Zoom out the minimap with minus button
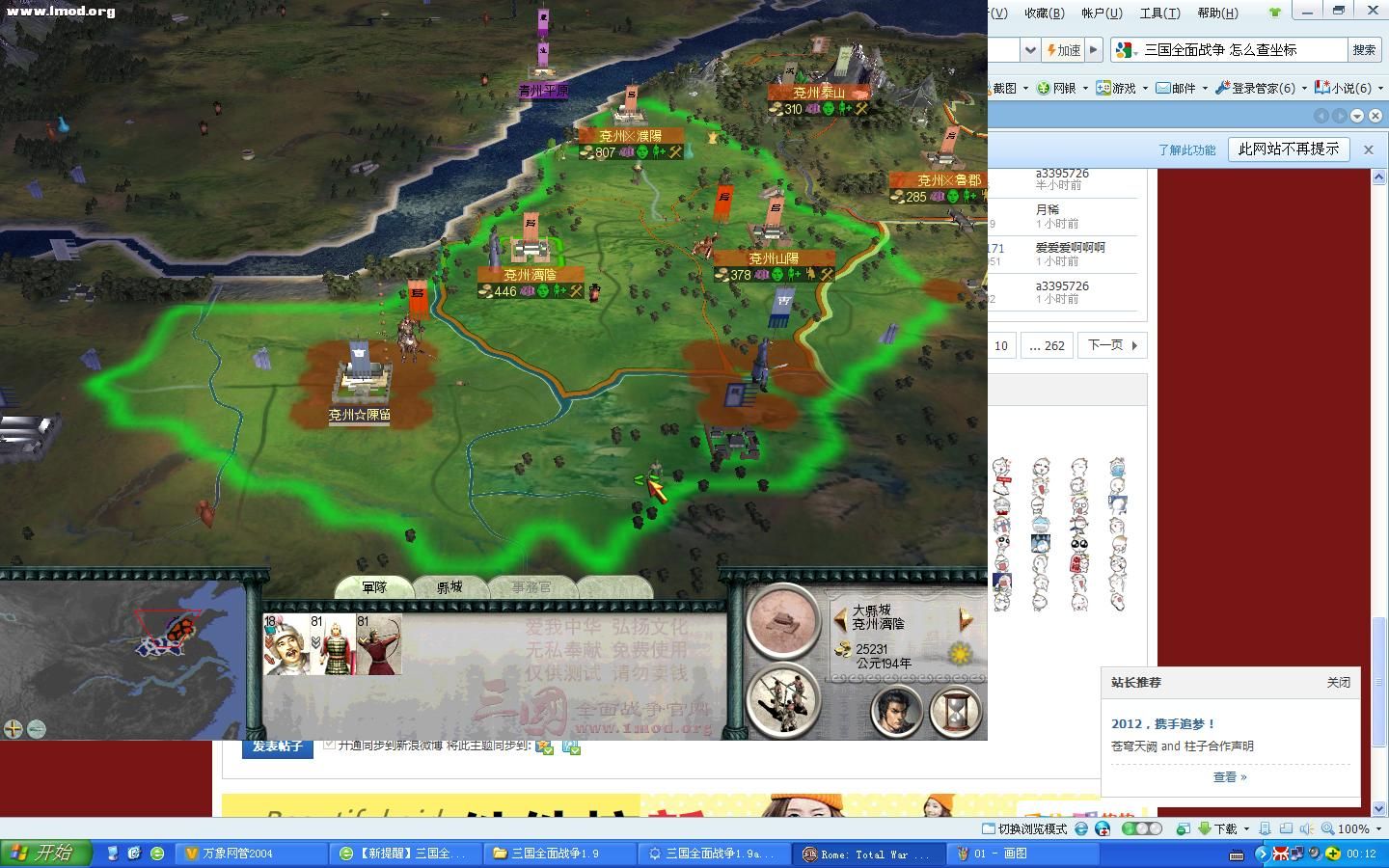1389x868 pixels. [x=37, y=729]
